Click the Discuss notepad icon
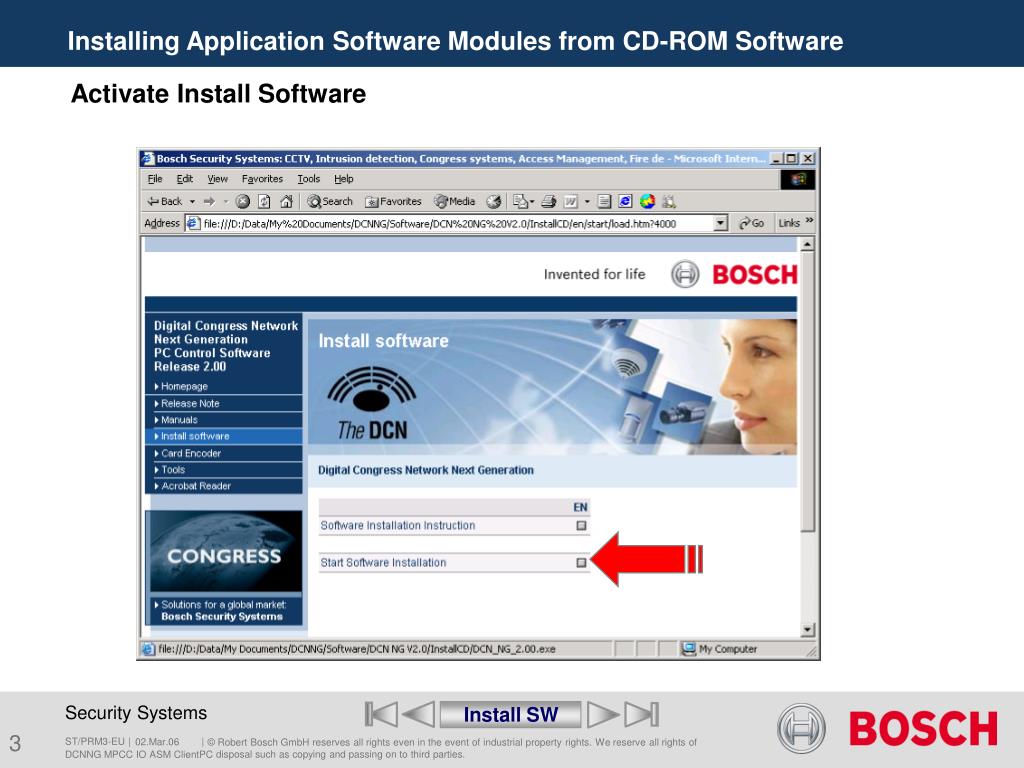Viewport: 1024px width, 768px height. [605, 202]
